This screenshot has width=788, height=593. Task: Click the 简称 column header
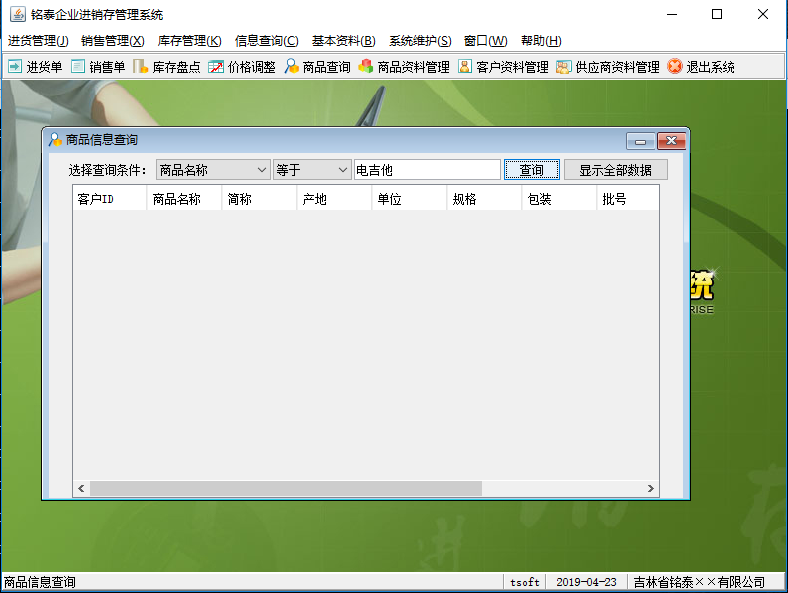(259, 199)
